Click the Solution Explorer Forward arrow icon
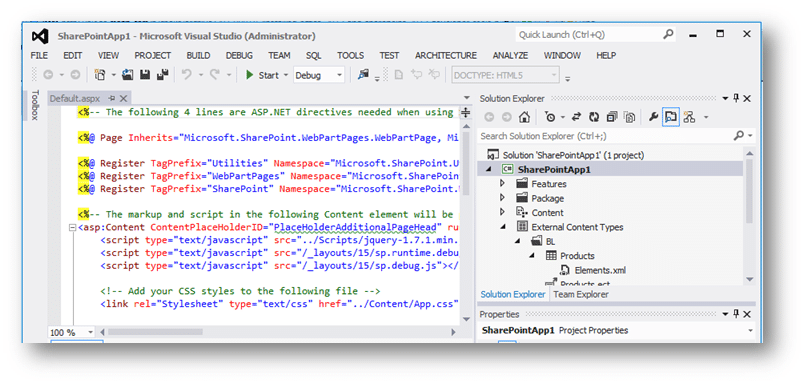 (x=506, y=118)
